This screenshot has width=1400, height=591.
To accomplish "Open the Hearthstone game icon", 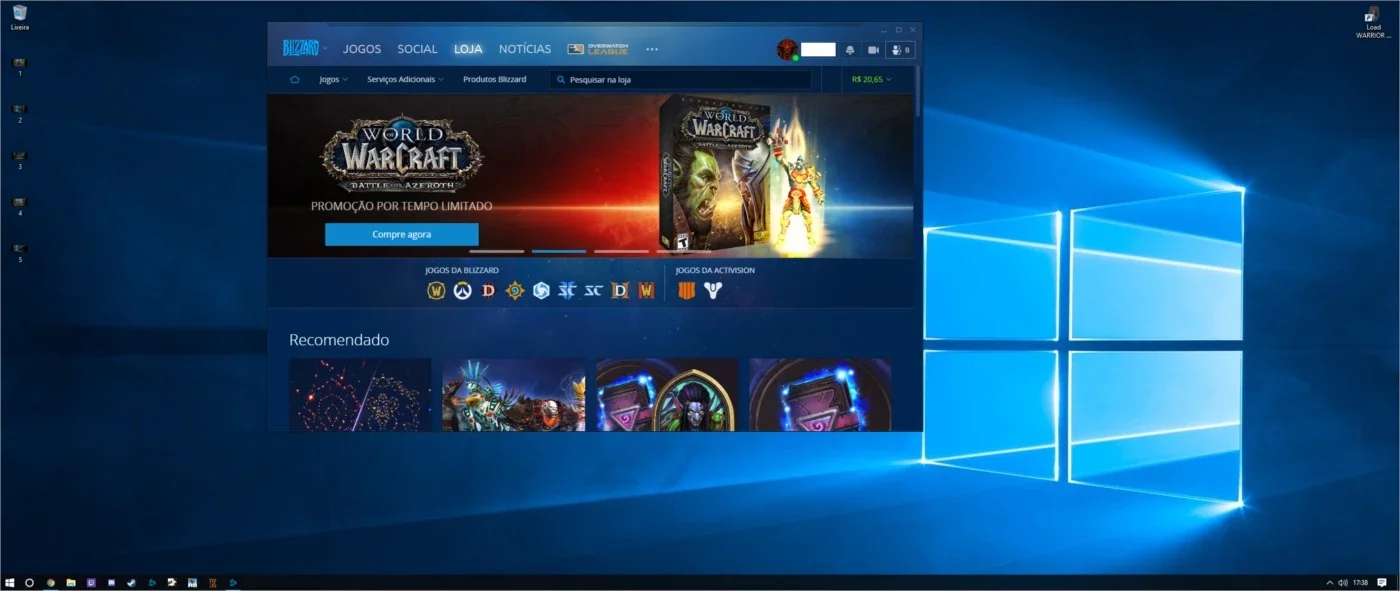I will pyautogui.click(x=515, y=290).
